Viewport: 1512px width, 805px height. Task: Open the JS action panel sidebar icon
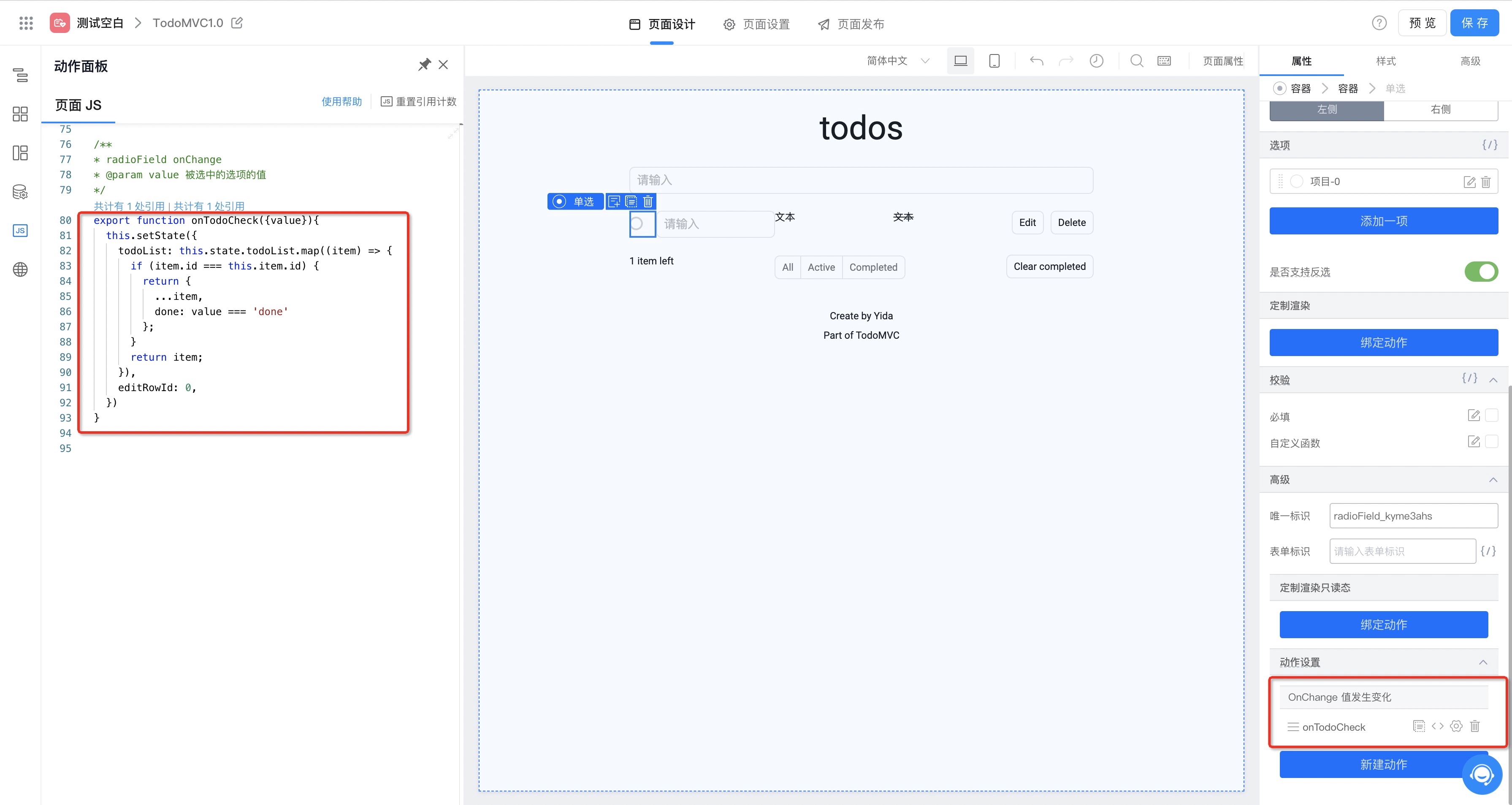pos(20,231)
